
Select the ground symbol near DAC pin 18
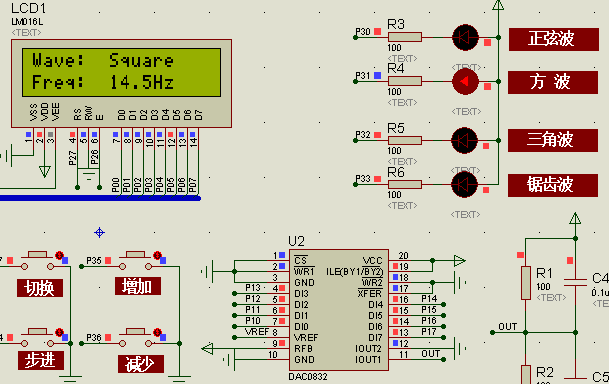tap(460, 282)
